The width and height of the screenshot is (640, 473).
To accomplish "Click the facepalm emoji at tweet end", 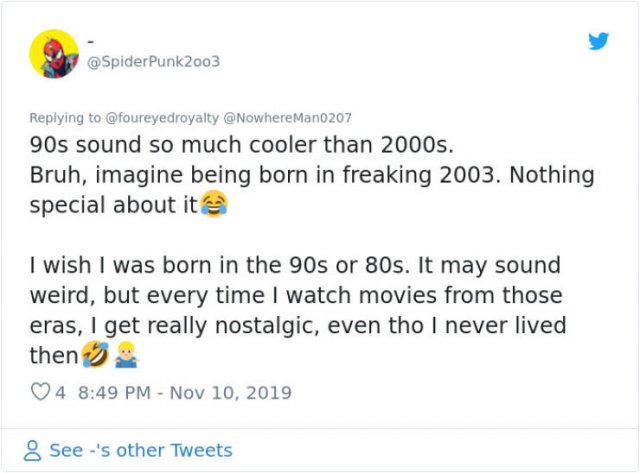I will 124,355.
